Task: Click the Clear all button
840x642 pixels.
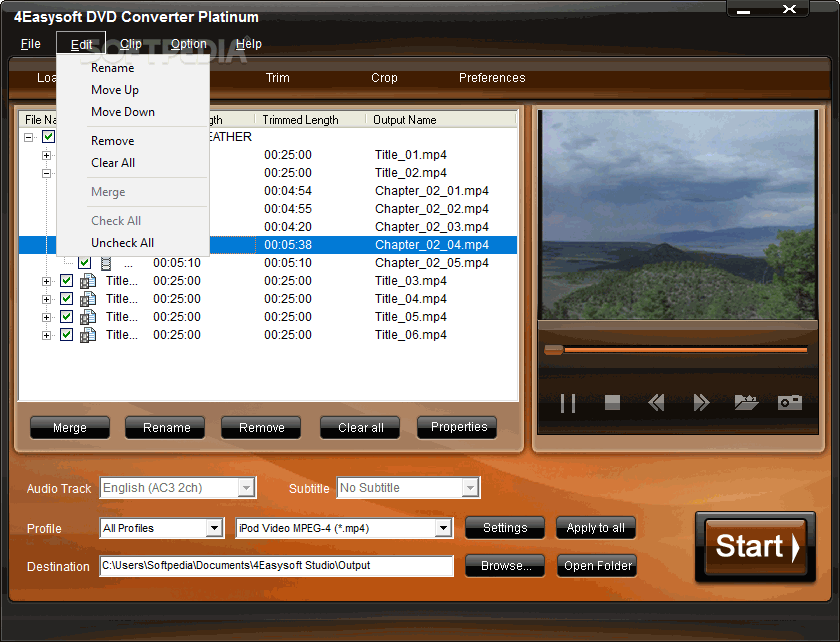Action: (361, 428)
